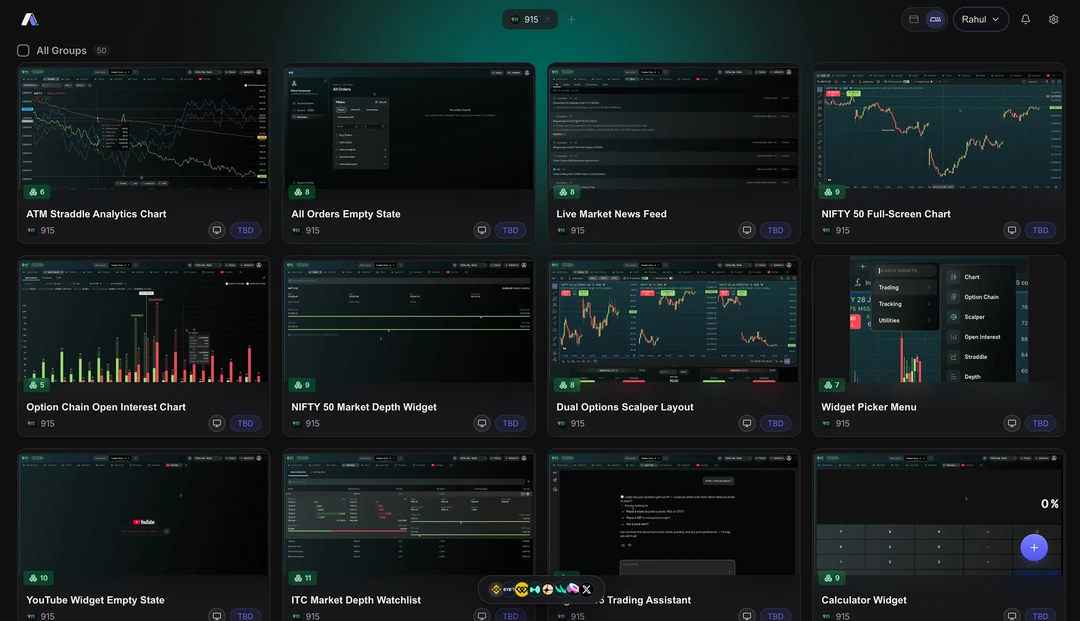Click the 'ITC Market Depth Watchlist' title
Image resolution: width=1080 pixels, height=621 pixels.
pos(355,600)
